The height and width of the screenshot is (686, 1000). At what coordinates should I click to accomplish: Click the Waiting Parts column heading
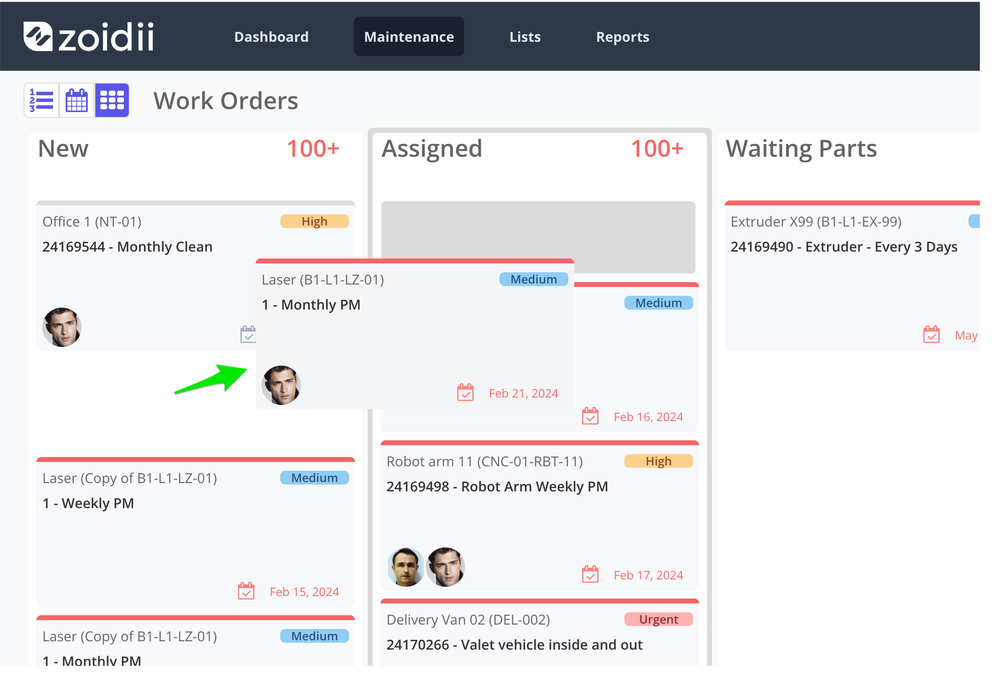point(801,149)
